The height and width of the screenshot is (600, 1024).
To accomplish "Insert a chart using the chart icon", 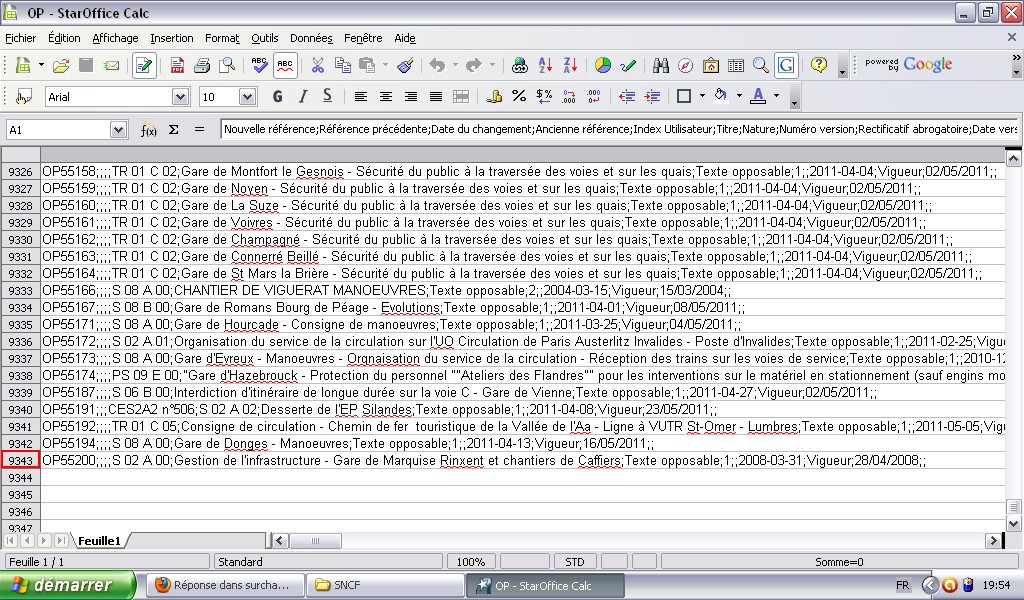I will click(603, 66).
